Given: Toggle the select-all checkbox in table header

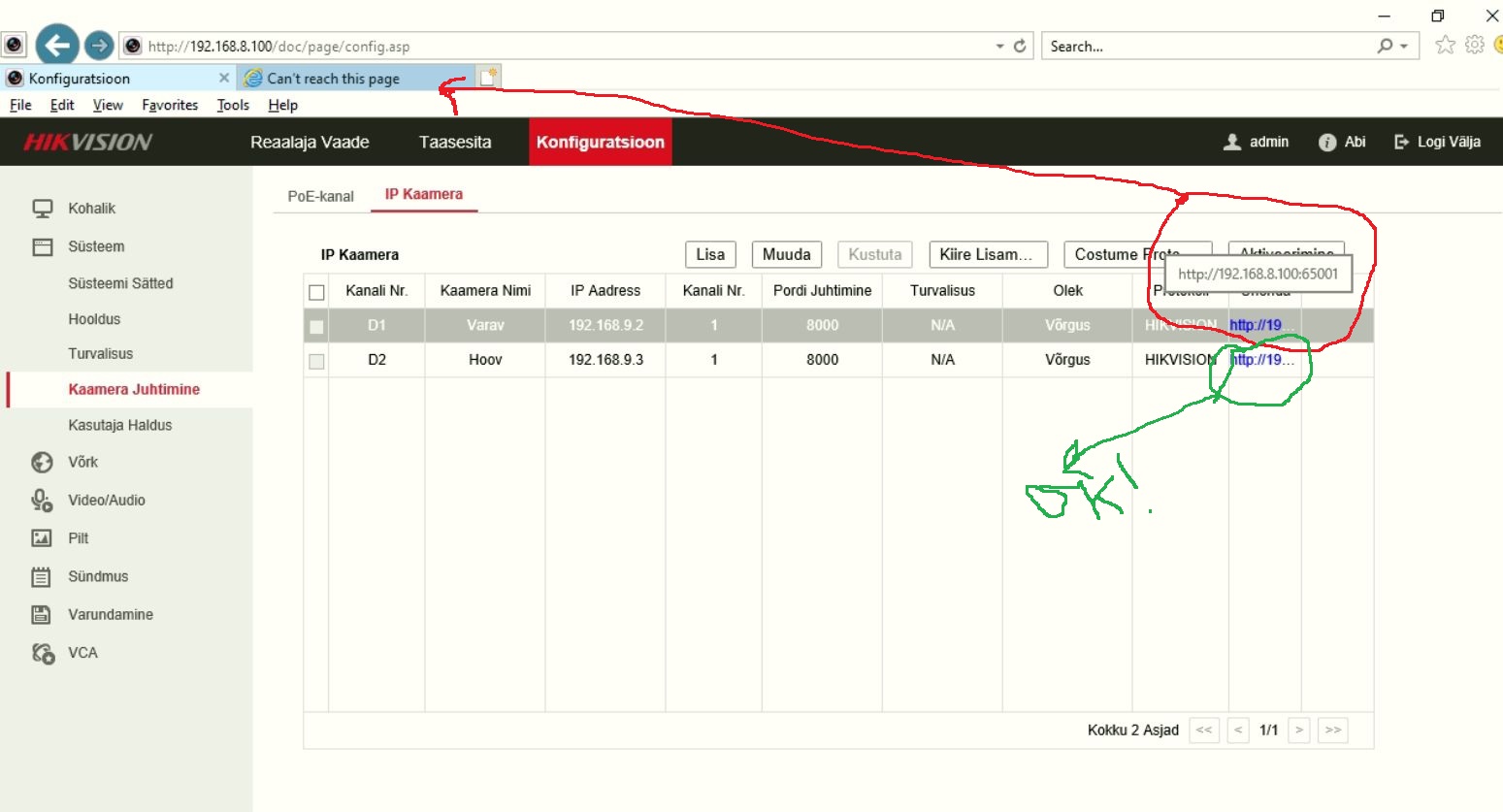Looking at the screenshot, I should pos(316,292).
